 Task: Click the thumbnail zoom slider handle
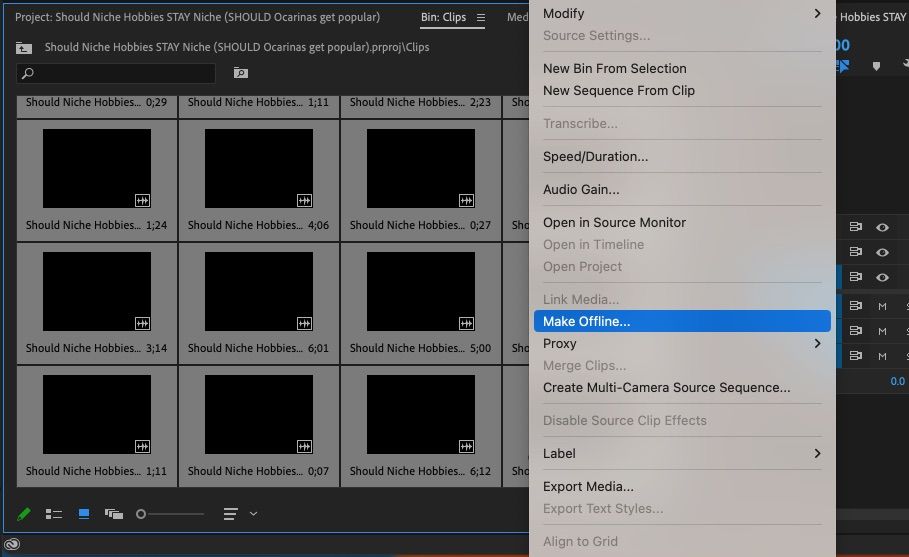(x=140, y=514)
